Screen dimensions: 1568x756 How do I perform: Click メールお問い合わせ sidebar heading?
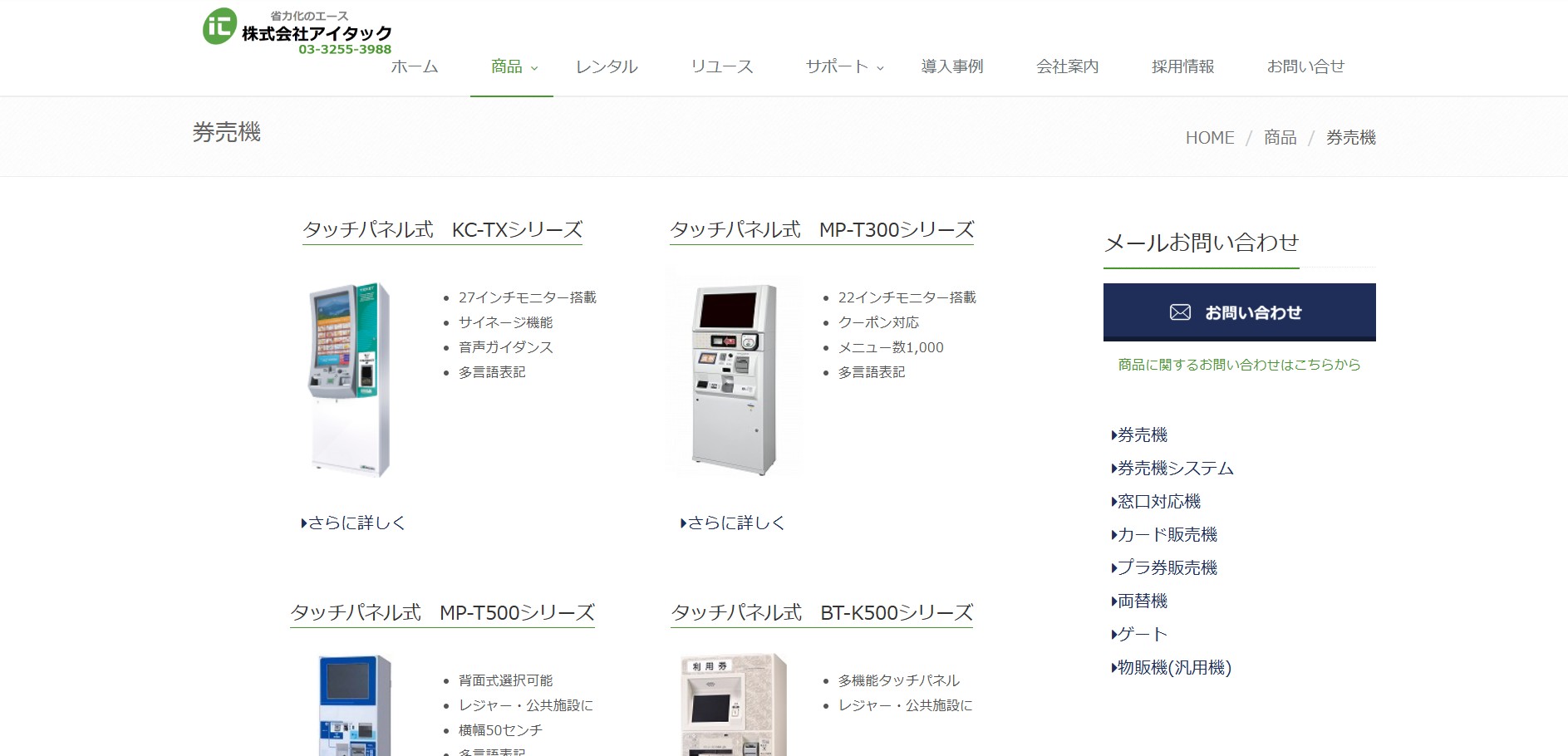[1202, 243]
